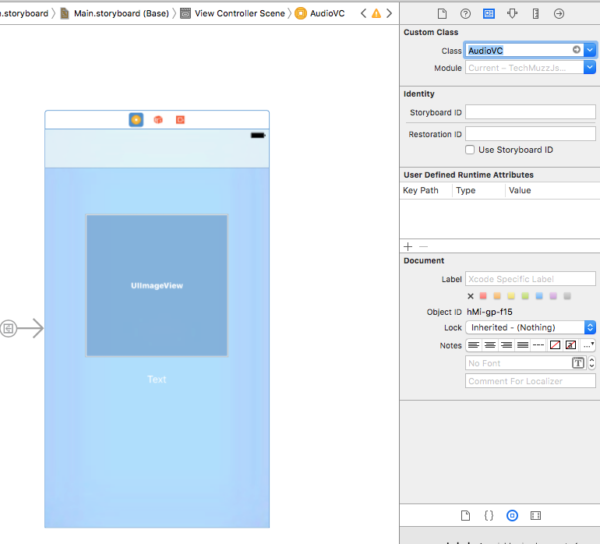Select the red label color
This screenshot has height=544, width=600.
pyautogui.click(x=483, y=296)
